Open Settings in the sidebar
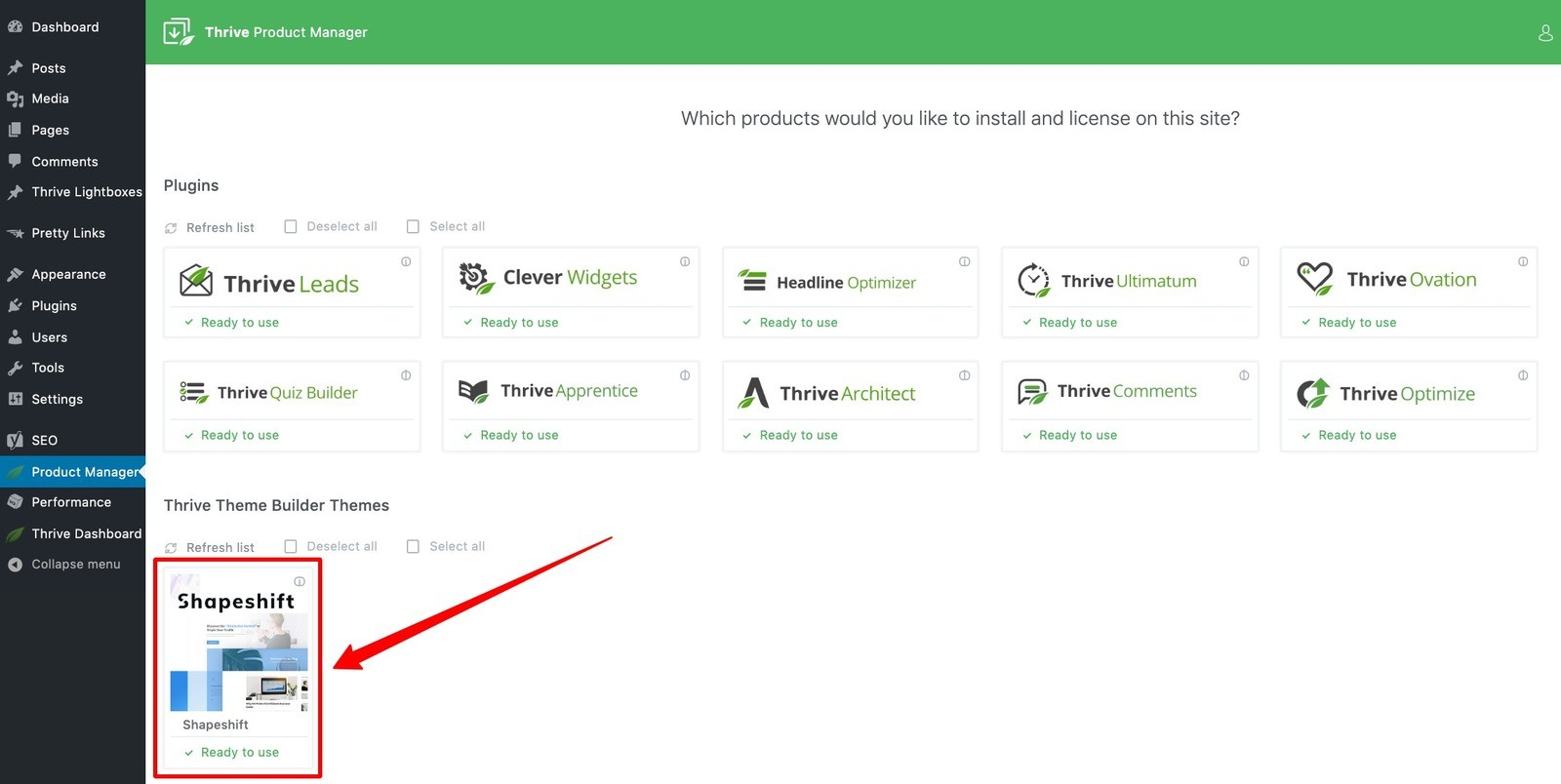 pos(57,399)
